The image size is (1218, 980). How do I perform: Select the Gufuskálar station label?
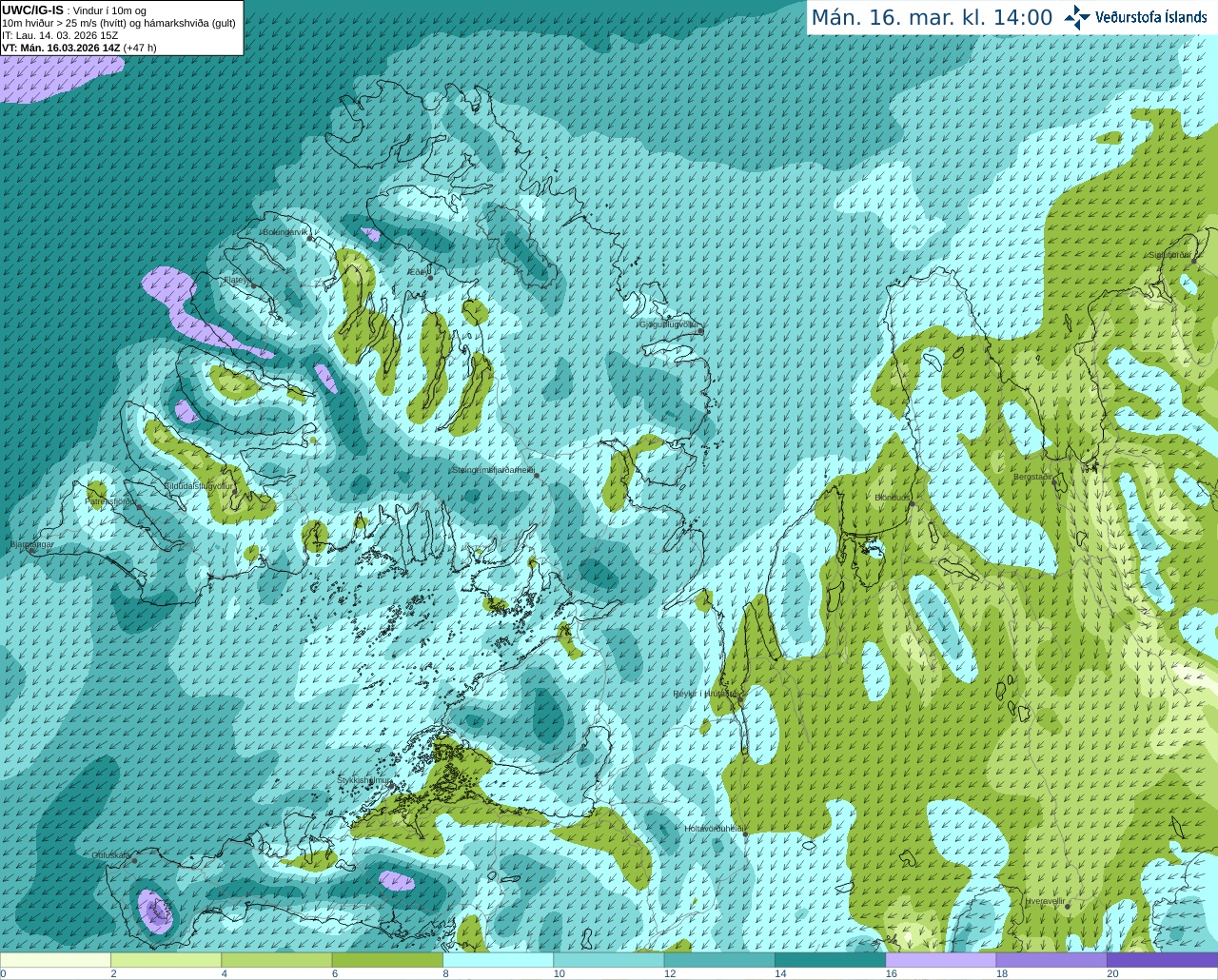pyautogui.click(x=111, y=855)
